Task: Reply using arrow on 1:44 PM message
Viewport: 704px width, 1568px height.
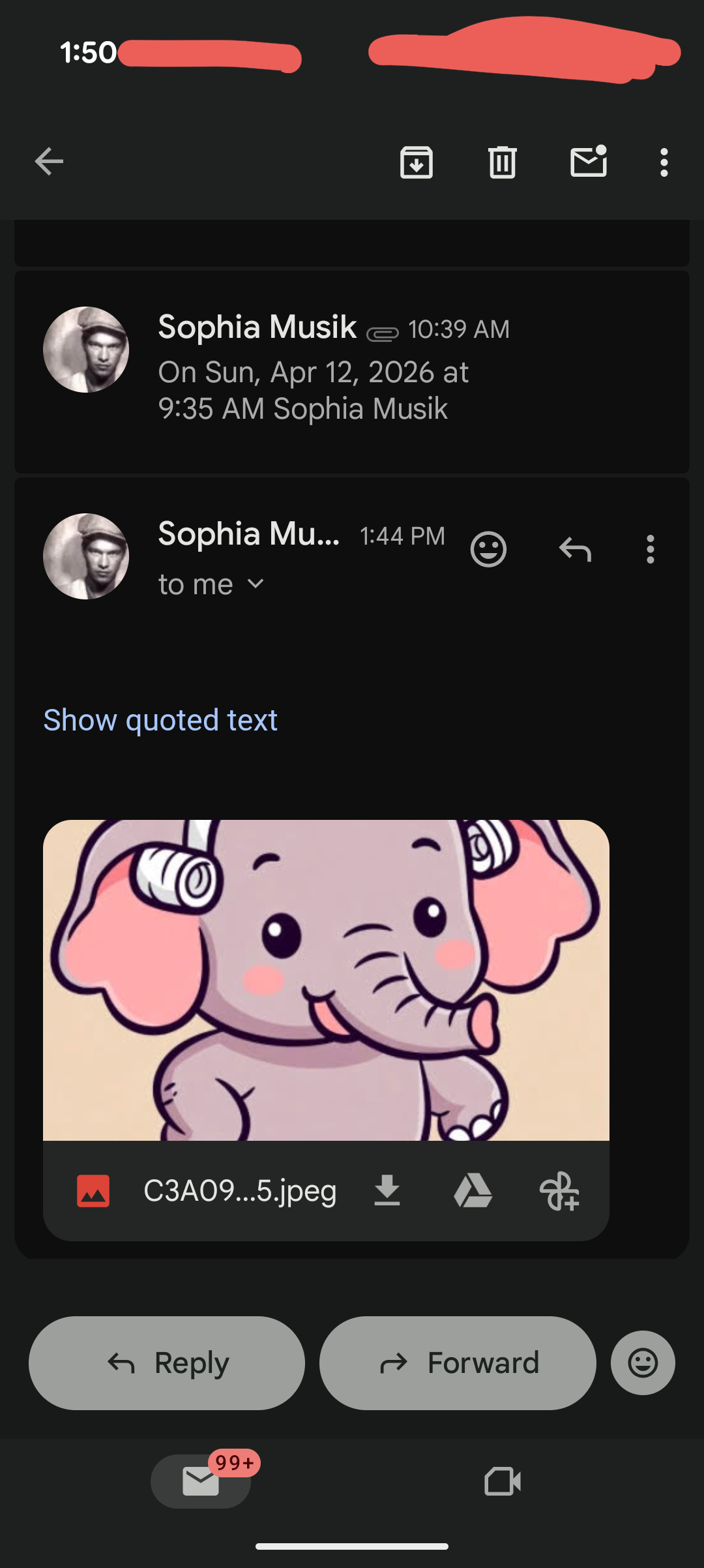Action: [575, 549]
